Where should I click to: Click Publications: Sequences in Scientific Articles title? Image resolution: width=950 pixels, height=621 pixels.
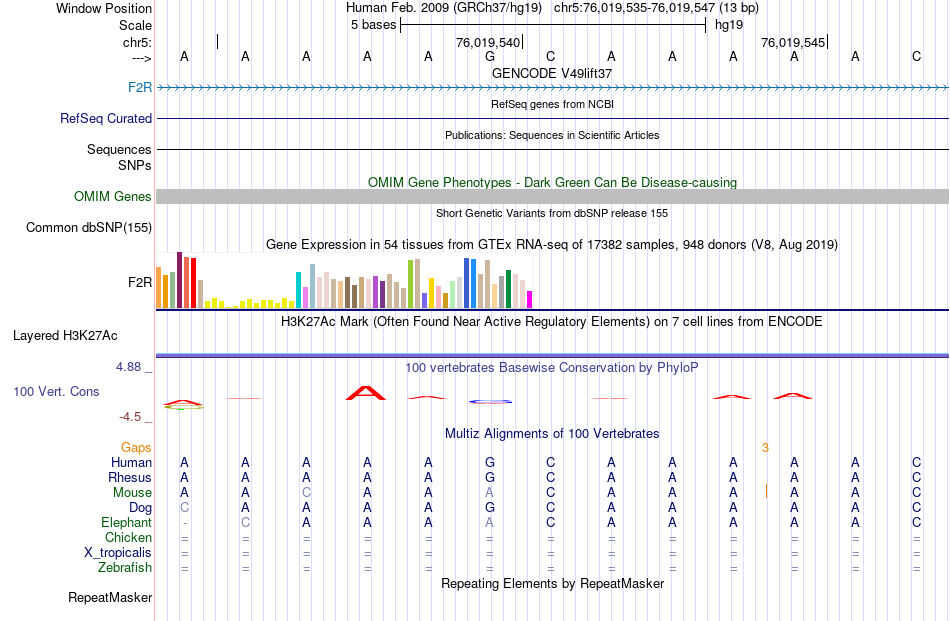(x=552, y=135)
